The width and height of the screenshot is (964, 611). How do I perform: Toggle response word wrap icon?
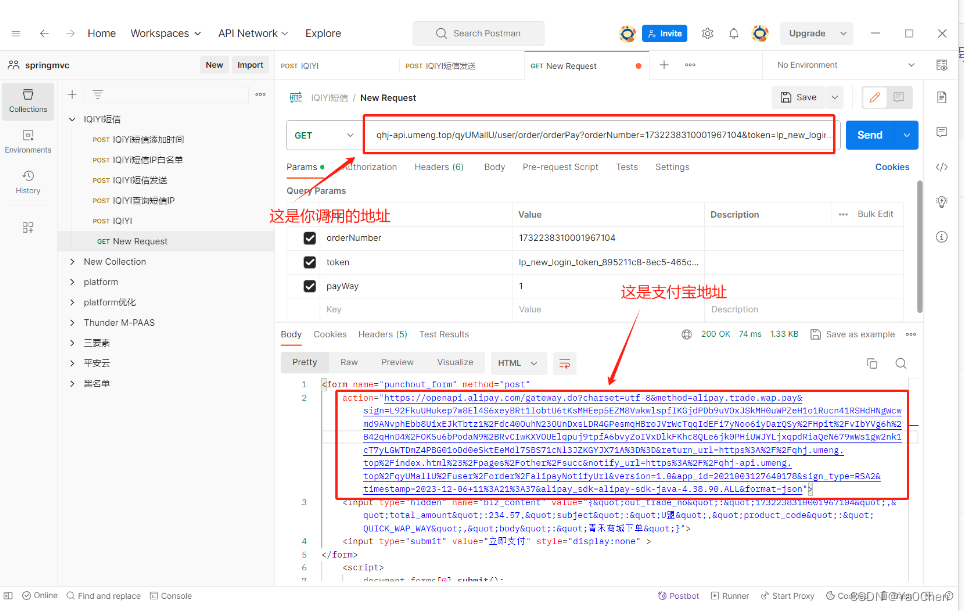click(564, 363)
